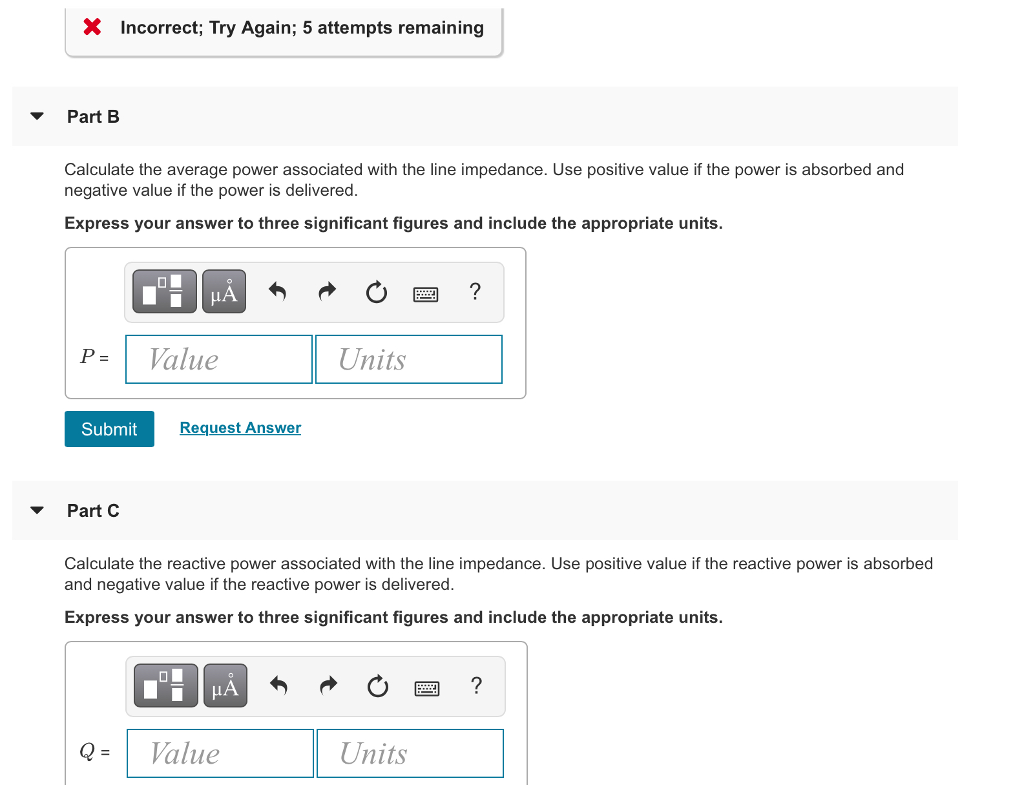Collapse the Part B section
This screenshot has height=785, width=1024.
[37, 116]
